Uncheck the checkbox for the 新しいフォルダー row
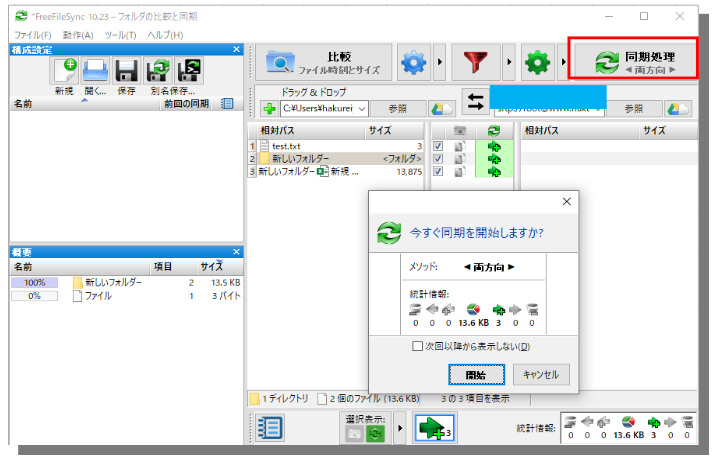Image resolution: width=724 pixels, height=462 pixels. (437, 159)
